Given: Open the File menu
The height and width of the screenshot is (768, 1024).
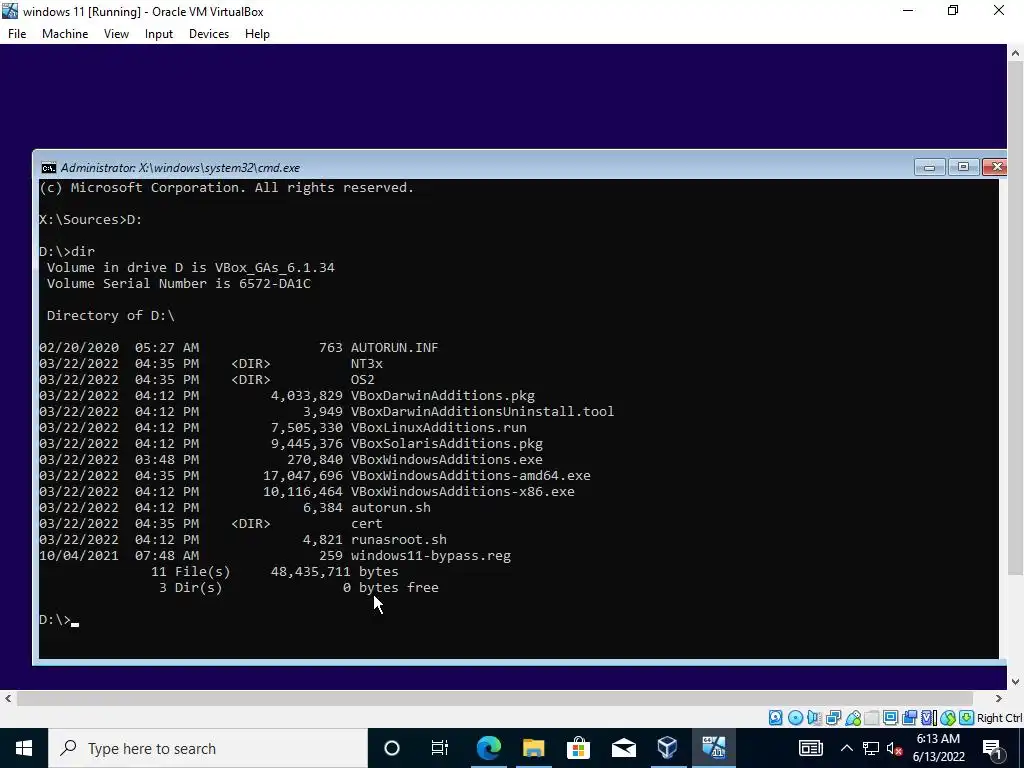Looking at the screenshot, I should [17, 34].
